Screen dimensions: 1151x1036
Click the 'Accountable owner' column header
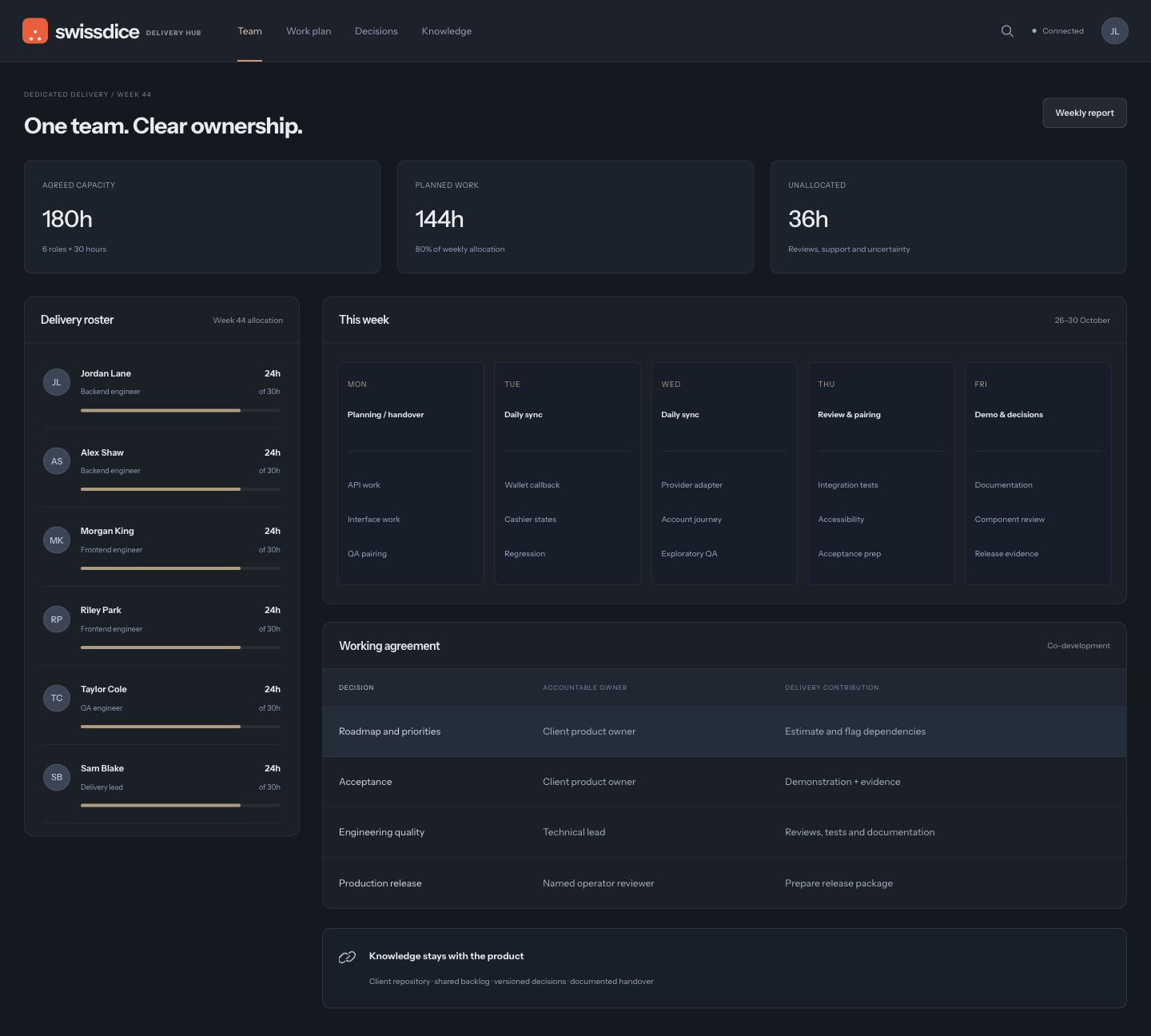tap(585, 687)
